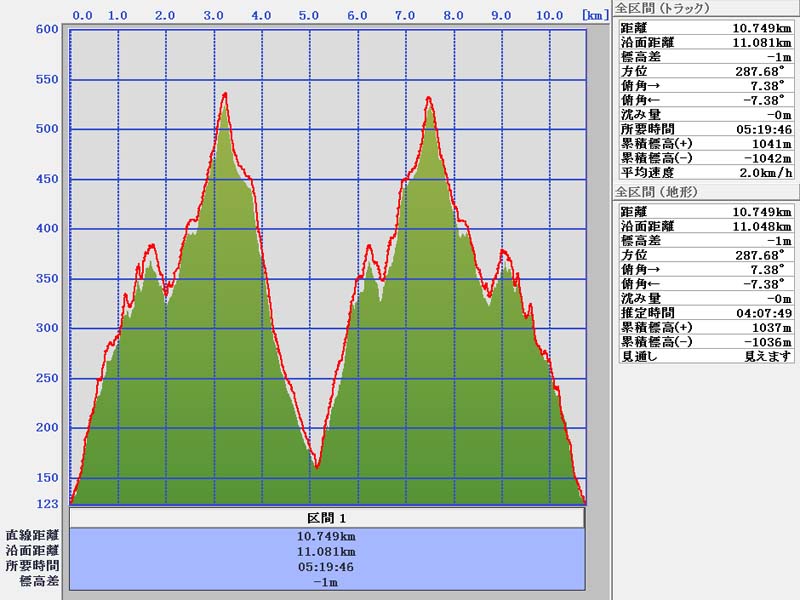Click the 123 minimum elevation axis label
This screenshot has width=800, height=600.
point(47,504)
